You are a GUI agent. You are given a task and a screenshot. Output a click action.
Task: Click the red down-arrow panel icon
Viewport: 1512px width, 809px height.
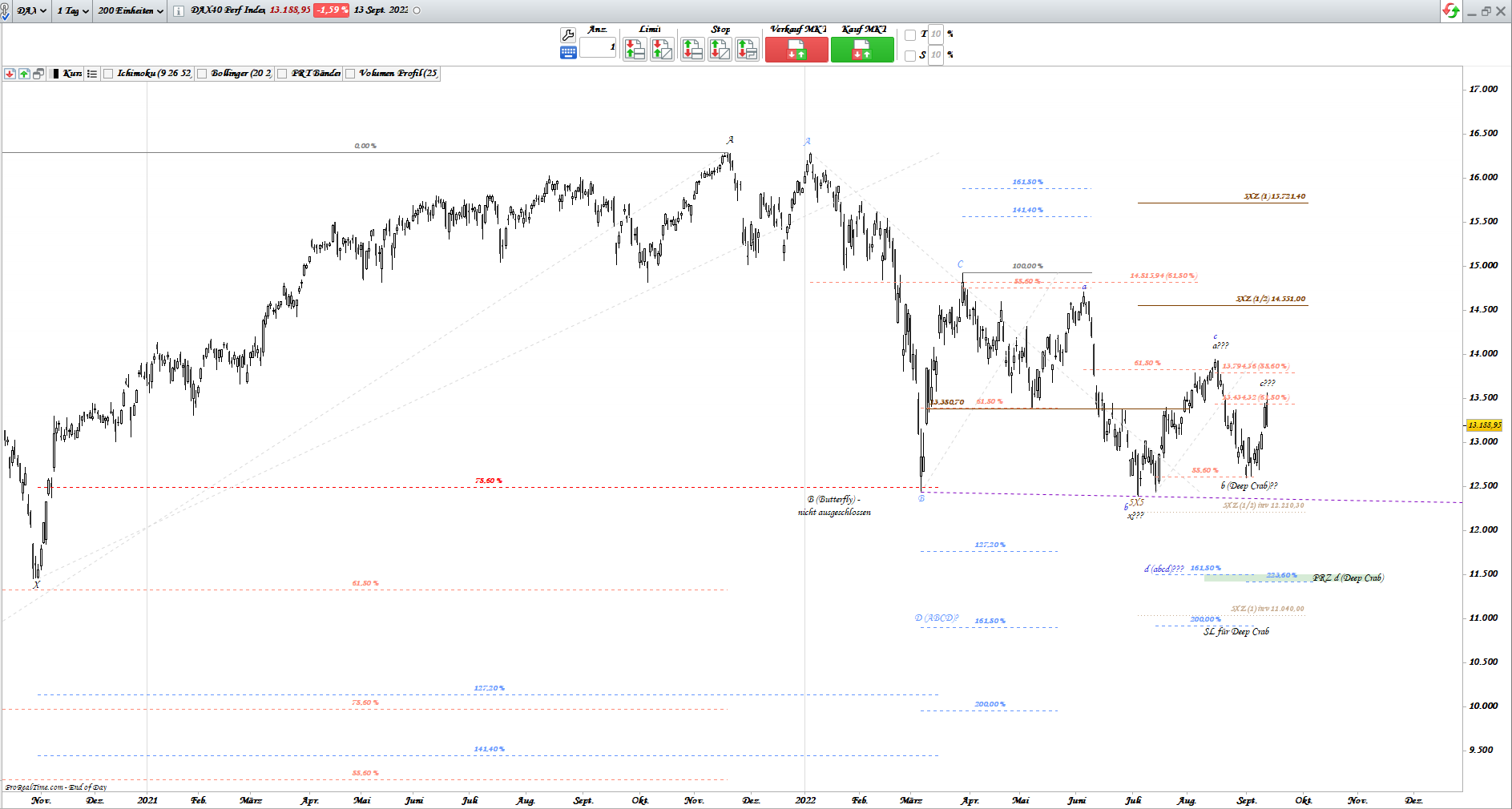click(10, 74)
